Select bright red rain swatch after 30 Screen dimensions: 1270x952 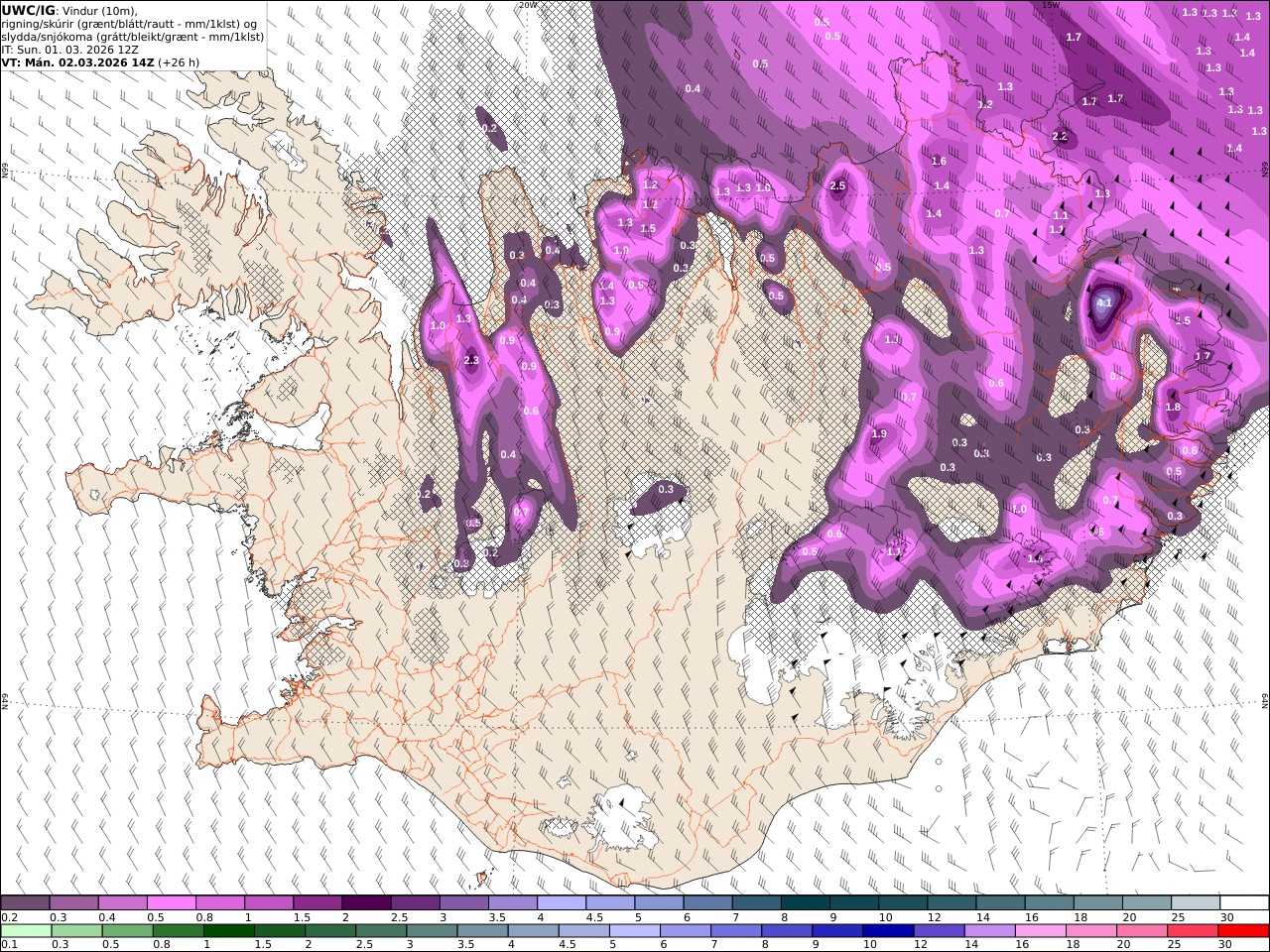coord(1243,931)
